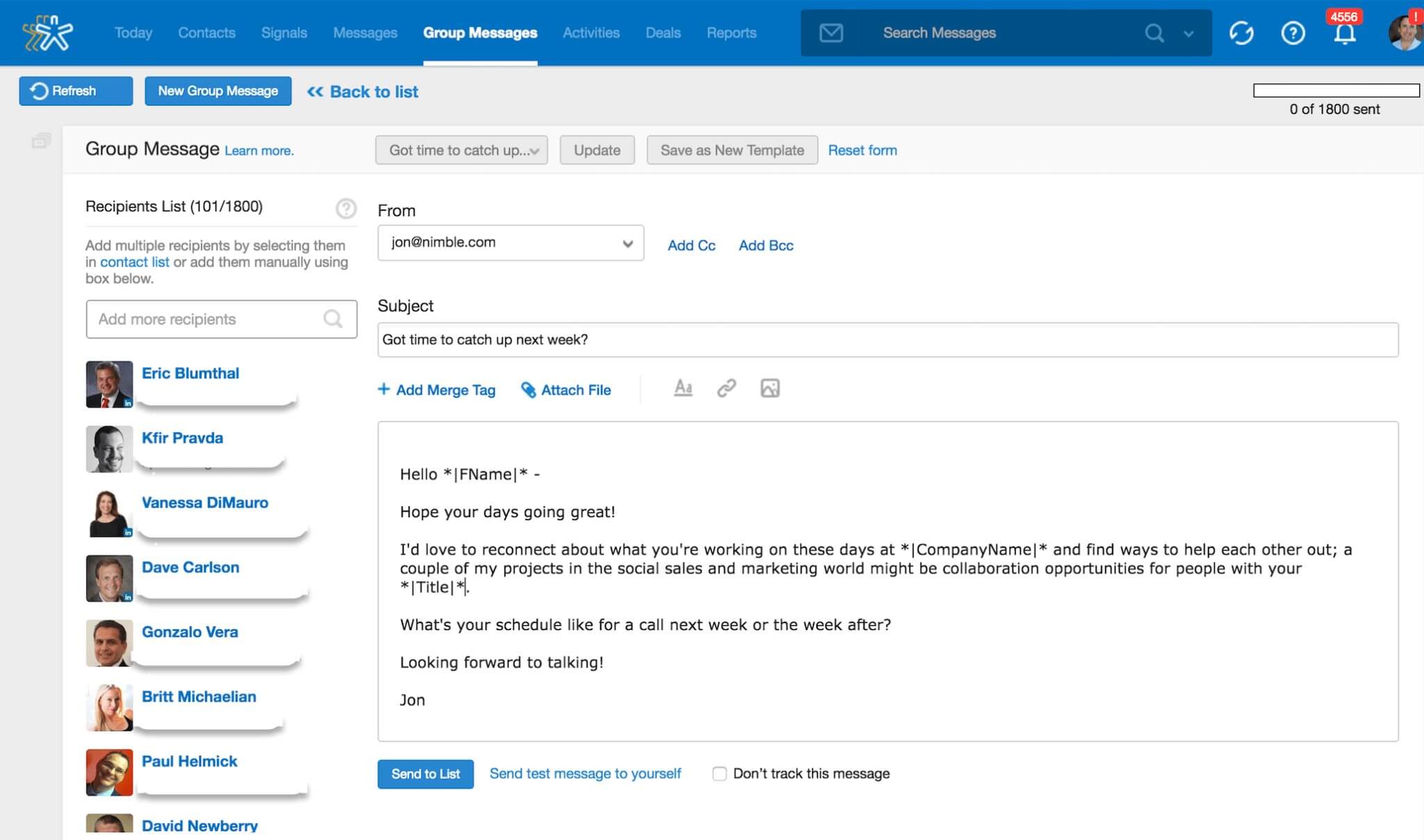Click the Recipients List help icon
1424x840 pixels.
click(346, 208)
